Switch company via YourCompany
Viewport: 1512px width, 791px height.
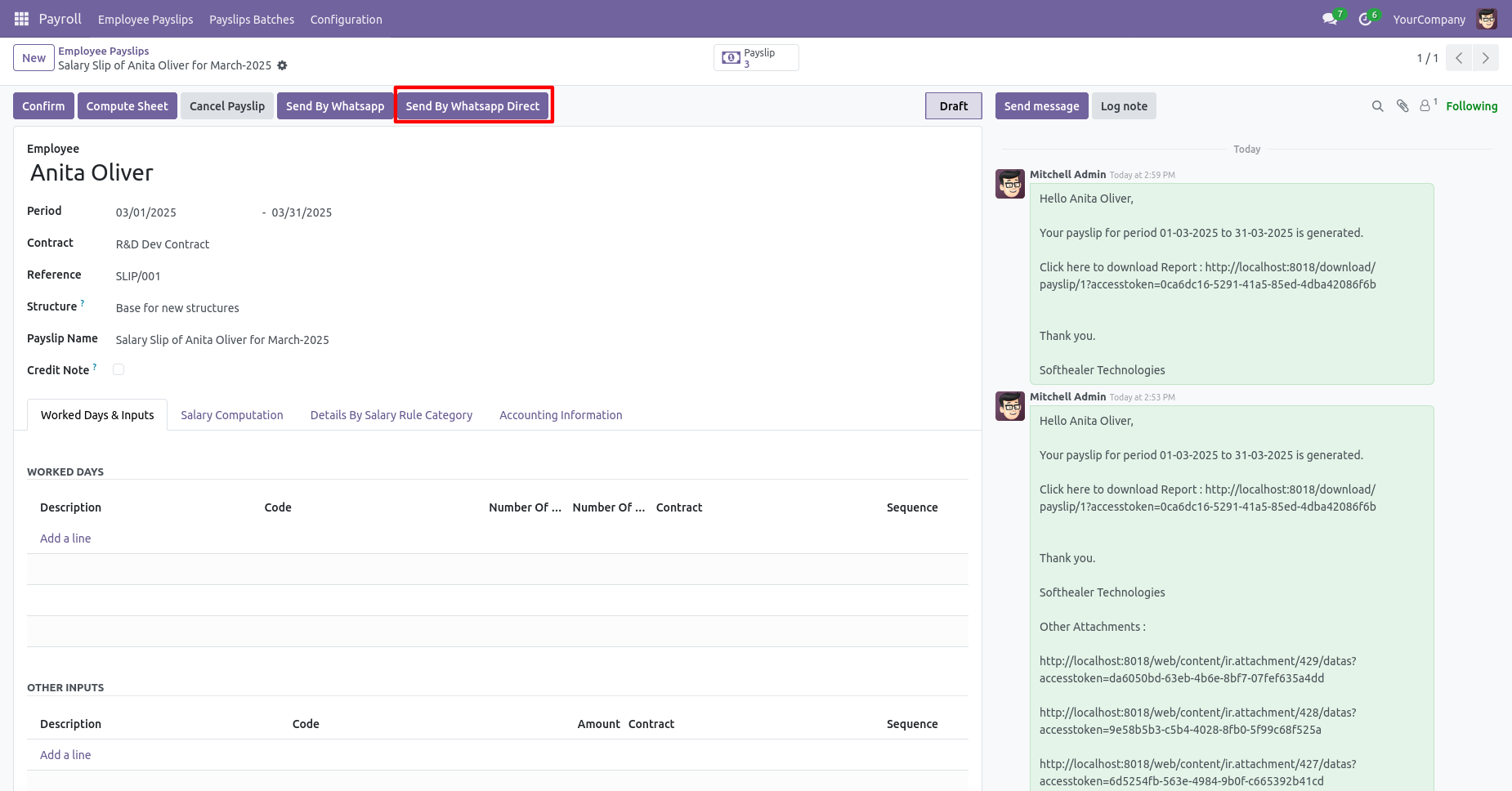pyautogui.click(x=1429, y=20)
